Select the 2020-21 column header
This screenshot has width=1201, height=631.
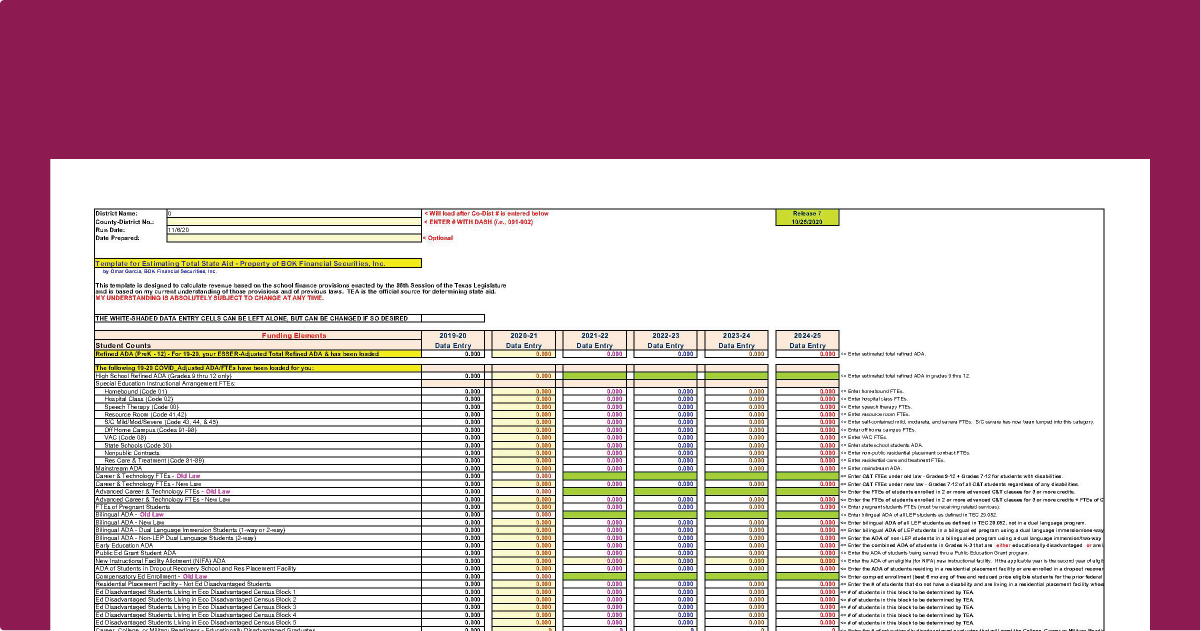tap(524, 336)
